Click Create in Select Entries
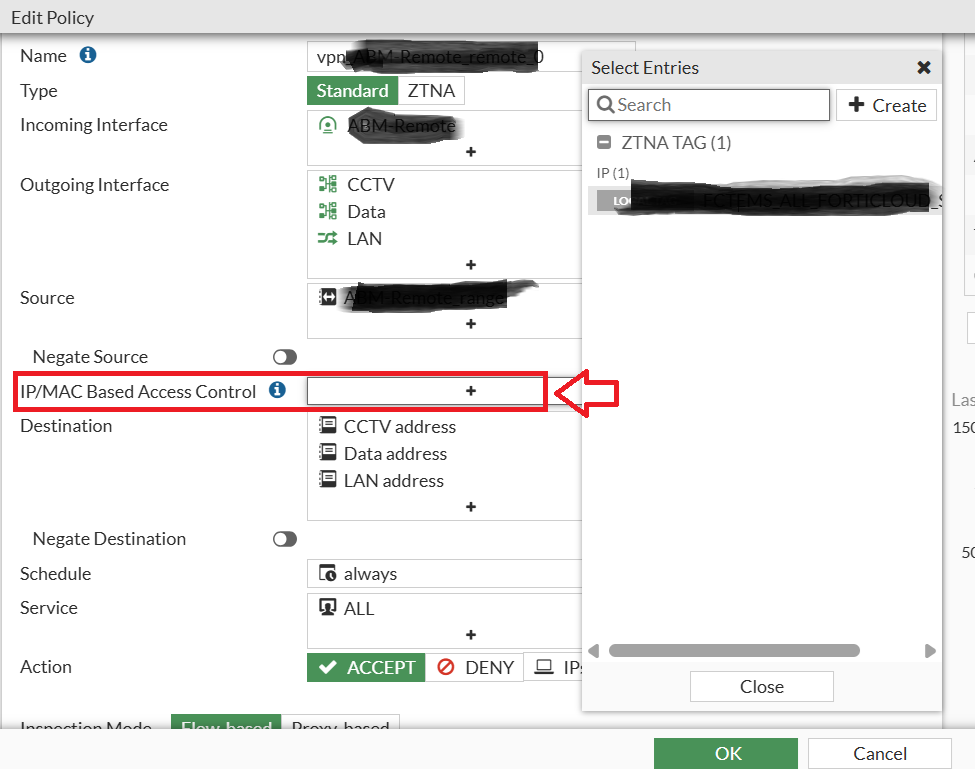 [886, 105]
